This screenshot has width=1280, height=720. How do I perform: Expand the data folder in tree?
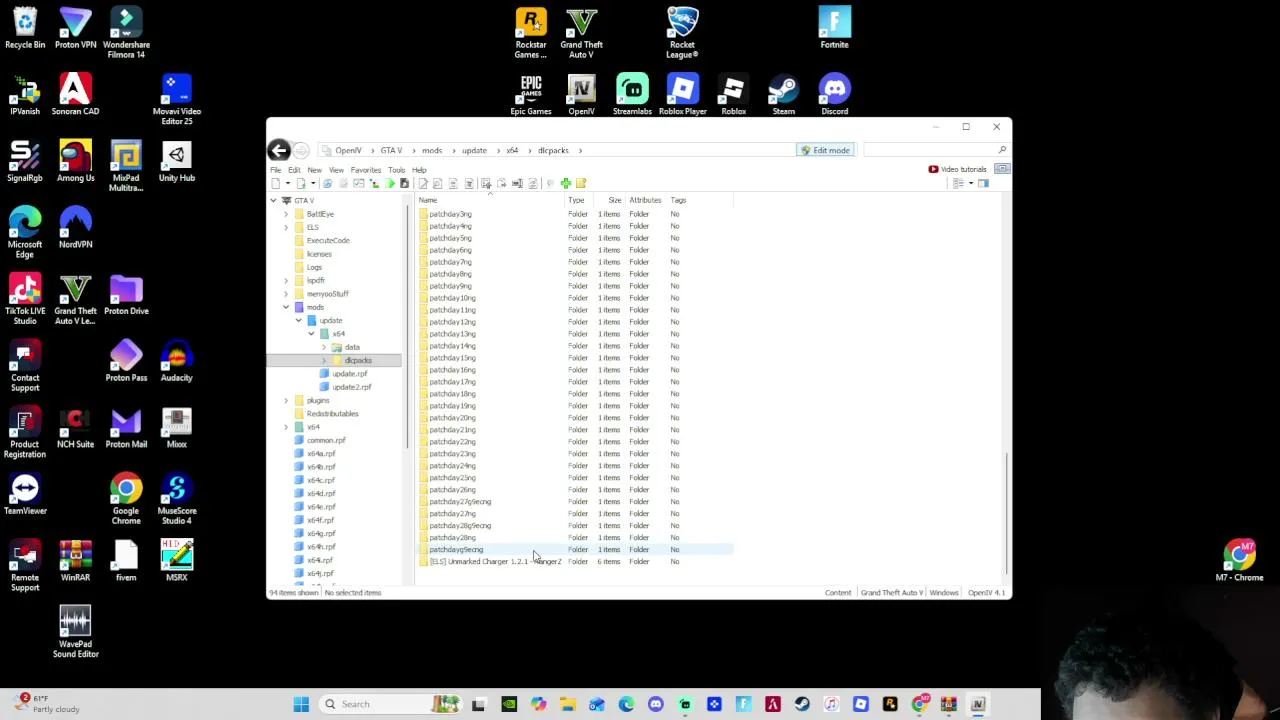(x=324, y=347)
